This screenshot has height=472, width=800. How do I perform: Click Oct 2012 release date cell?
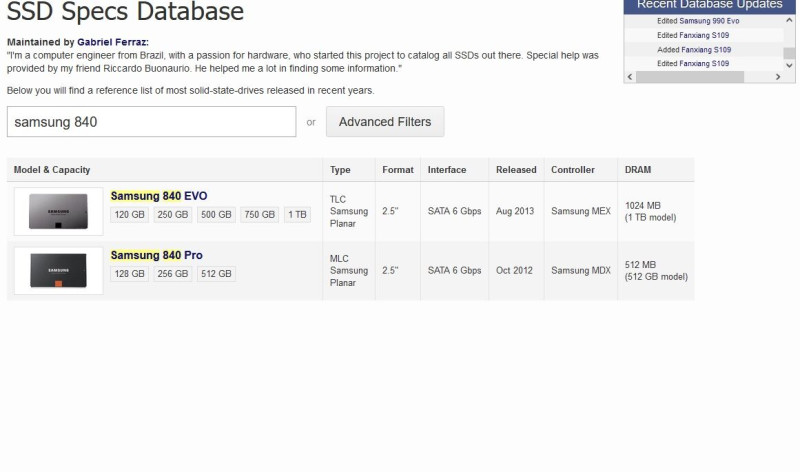tap(514, 270)
